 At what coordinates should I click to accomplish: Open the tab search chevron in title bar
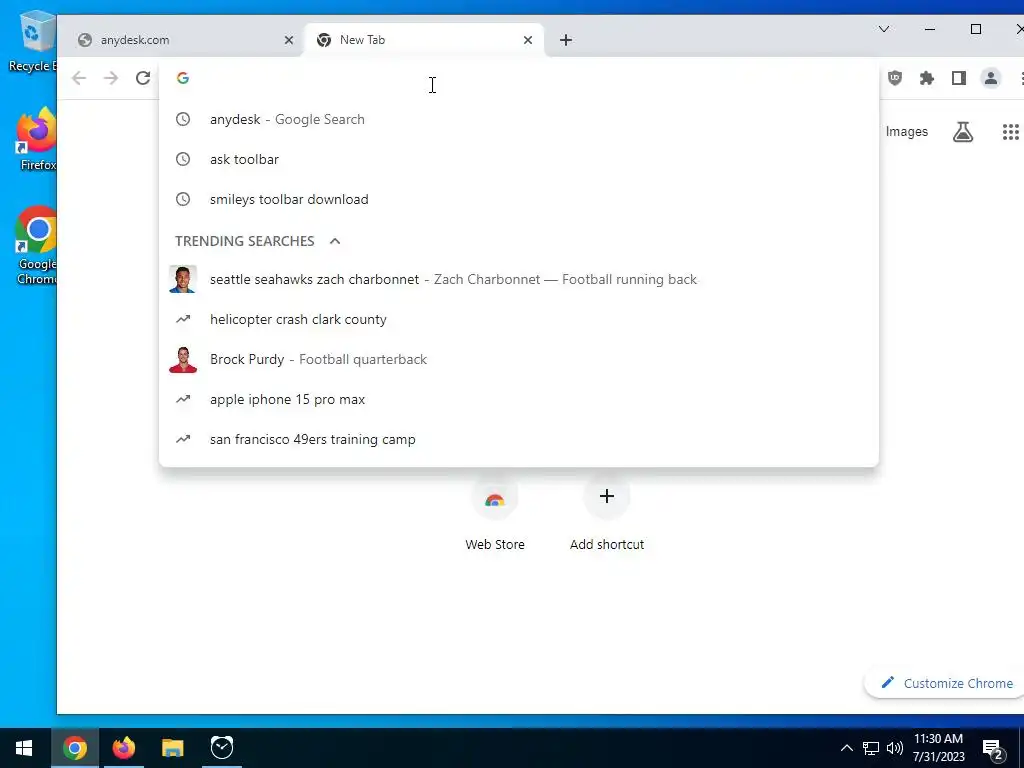tap(884, 29)
